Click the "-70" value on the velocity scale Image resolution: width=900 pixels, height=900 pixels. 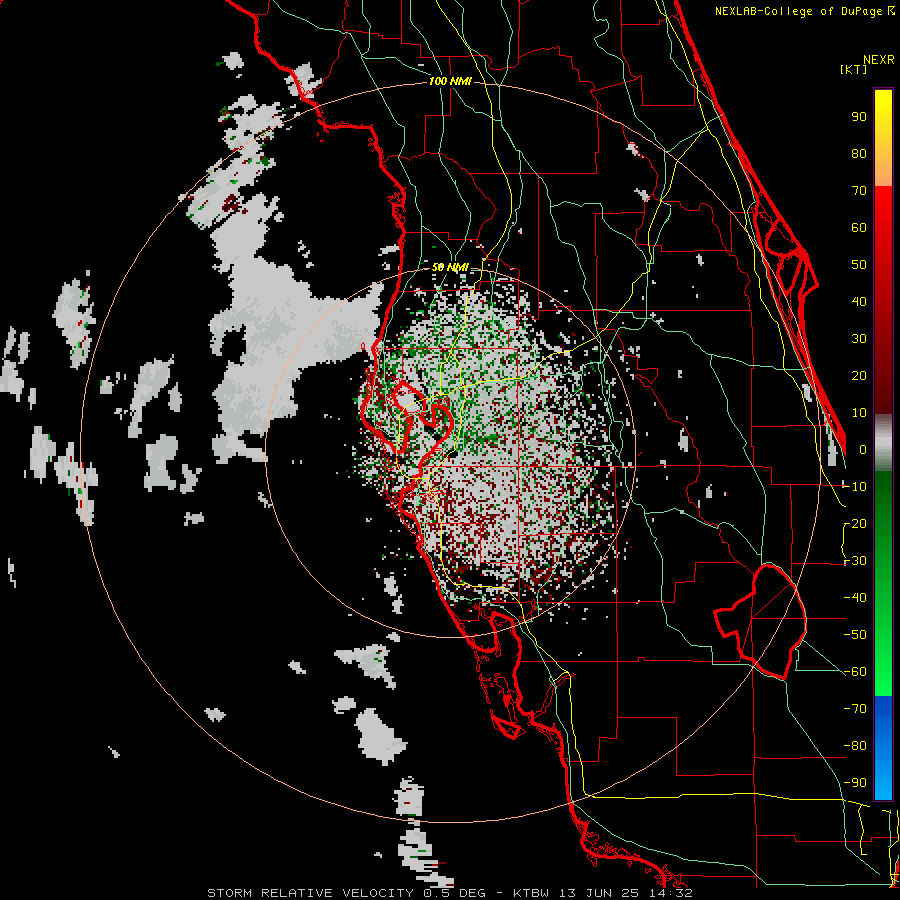(855, 709)
